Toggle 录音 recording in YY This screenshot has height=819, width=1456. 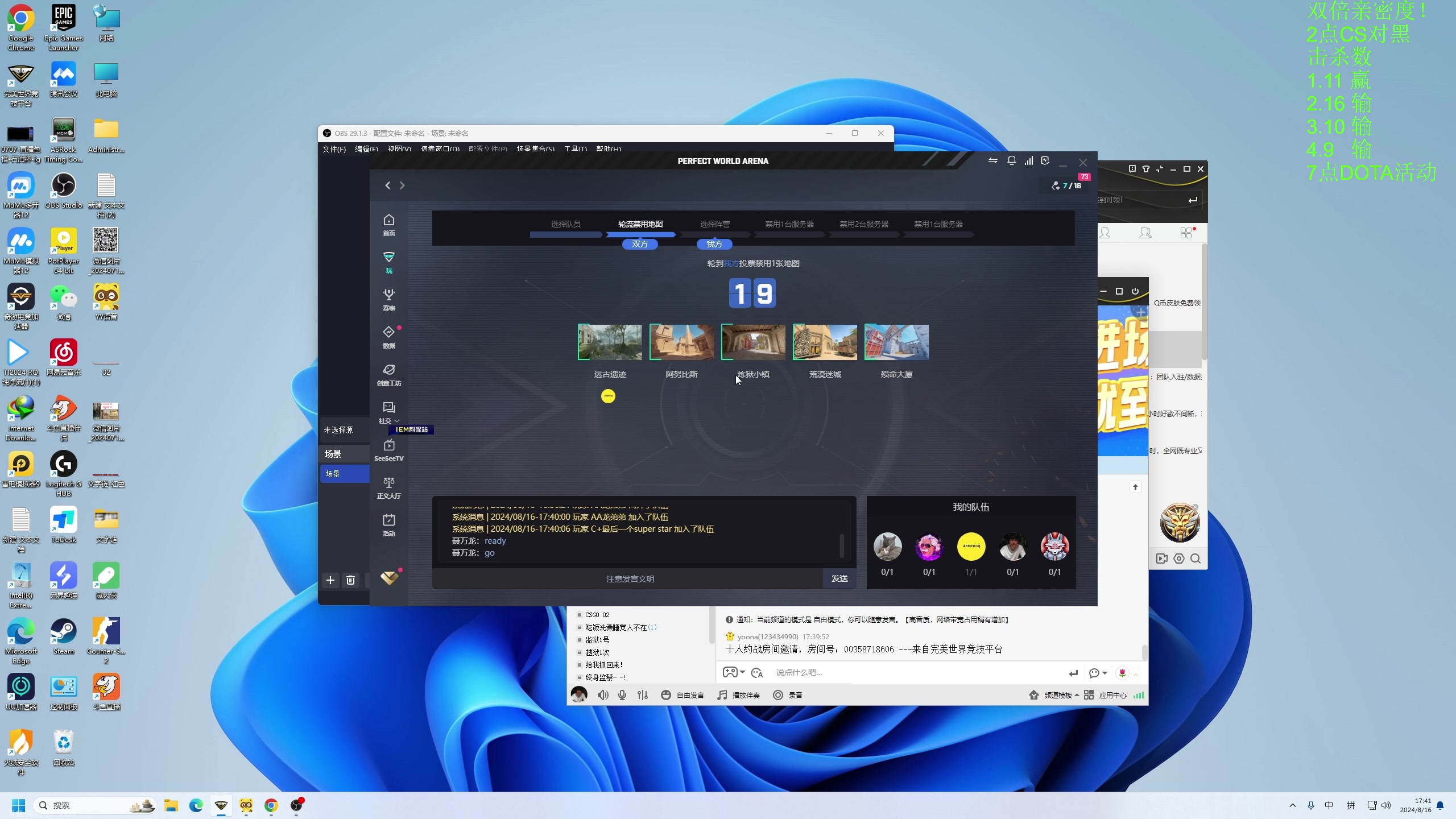point(788,695)
